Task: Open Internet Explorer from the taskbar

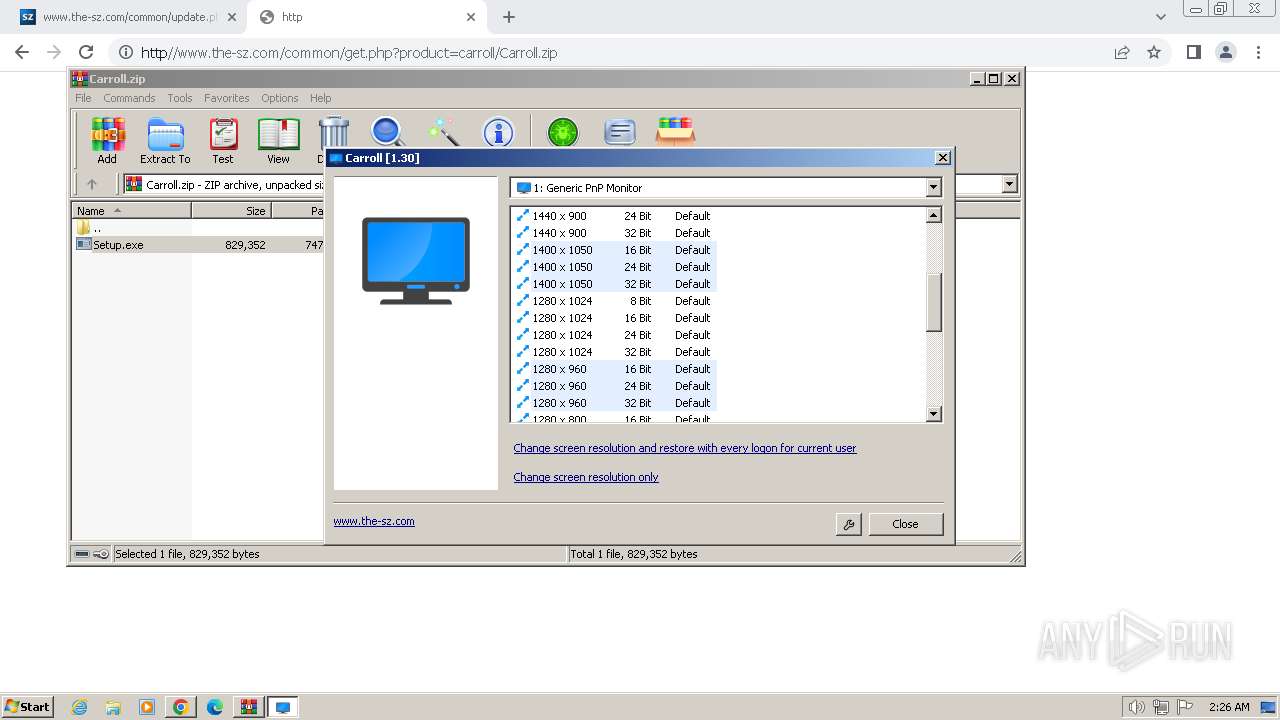Action: [79, 707]
